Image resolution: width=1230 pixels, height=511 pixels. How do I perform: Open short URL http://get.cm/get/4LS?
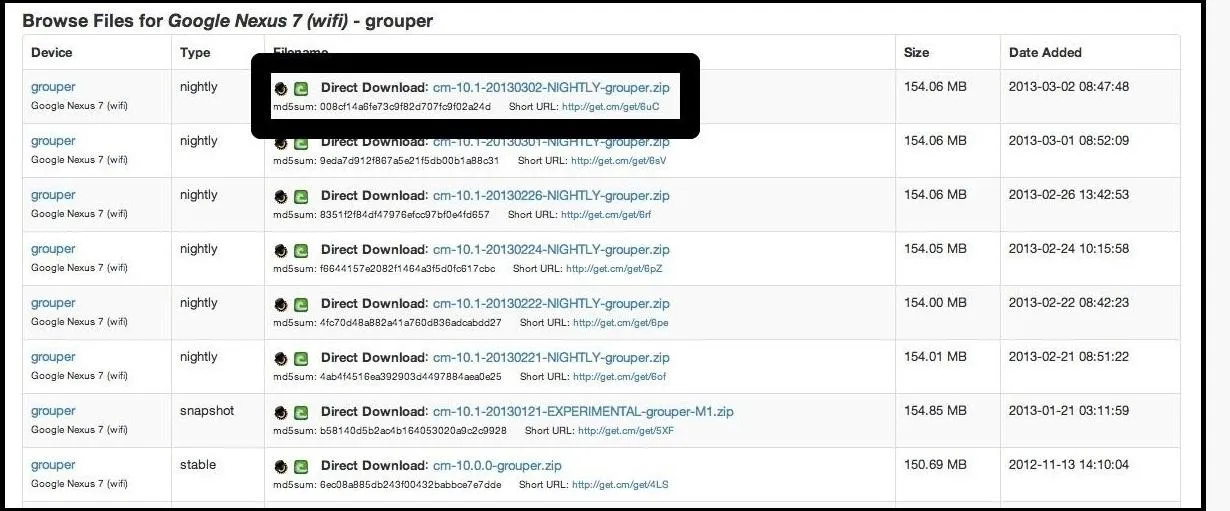[620, 484]
